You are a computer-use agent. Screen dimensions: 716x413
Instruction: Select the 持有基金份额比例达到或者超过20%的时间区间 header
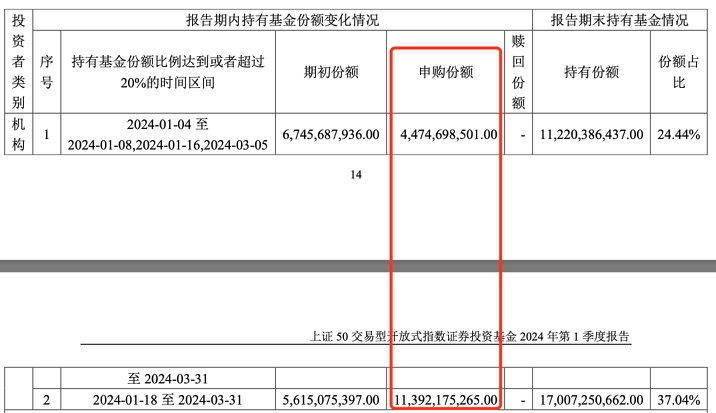[x=168, y=72]
